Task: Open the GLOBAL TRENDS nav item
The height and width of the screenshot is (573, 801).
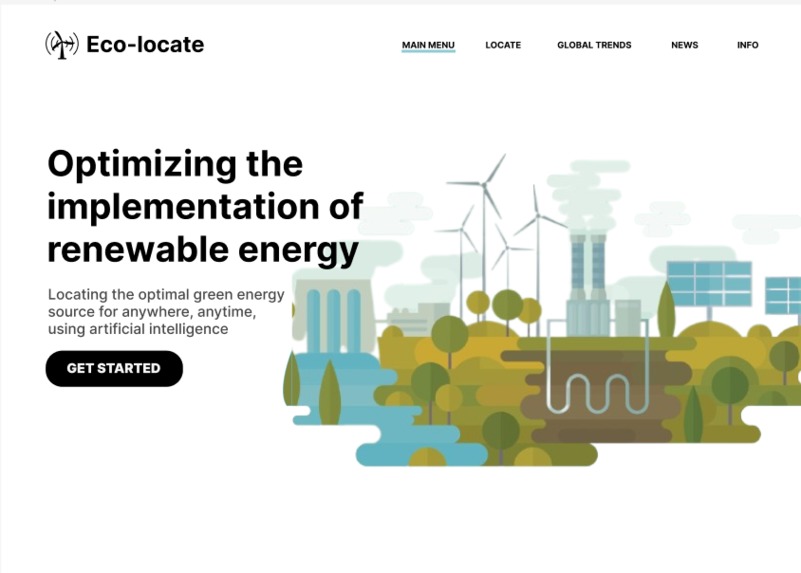Action: click(x=594, y=45)
